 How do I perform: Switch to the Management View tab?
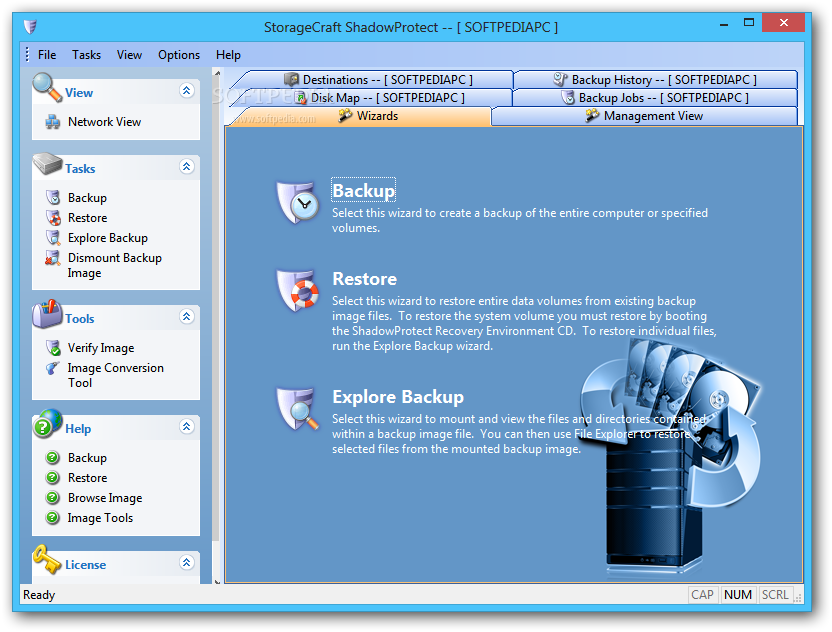tap(644, 116)
